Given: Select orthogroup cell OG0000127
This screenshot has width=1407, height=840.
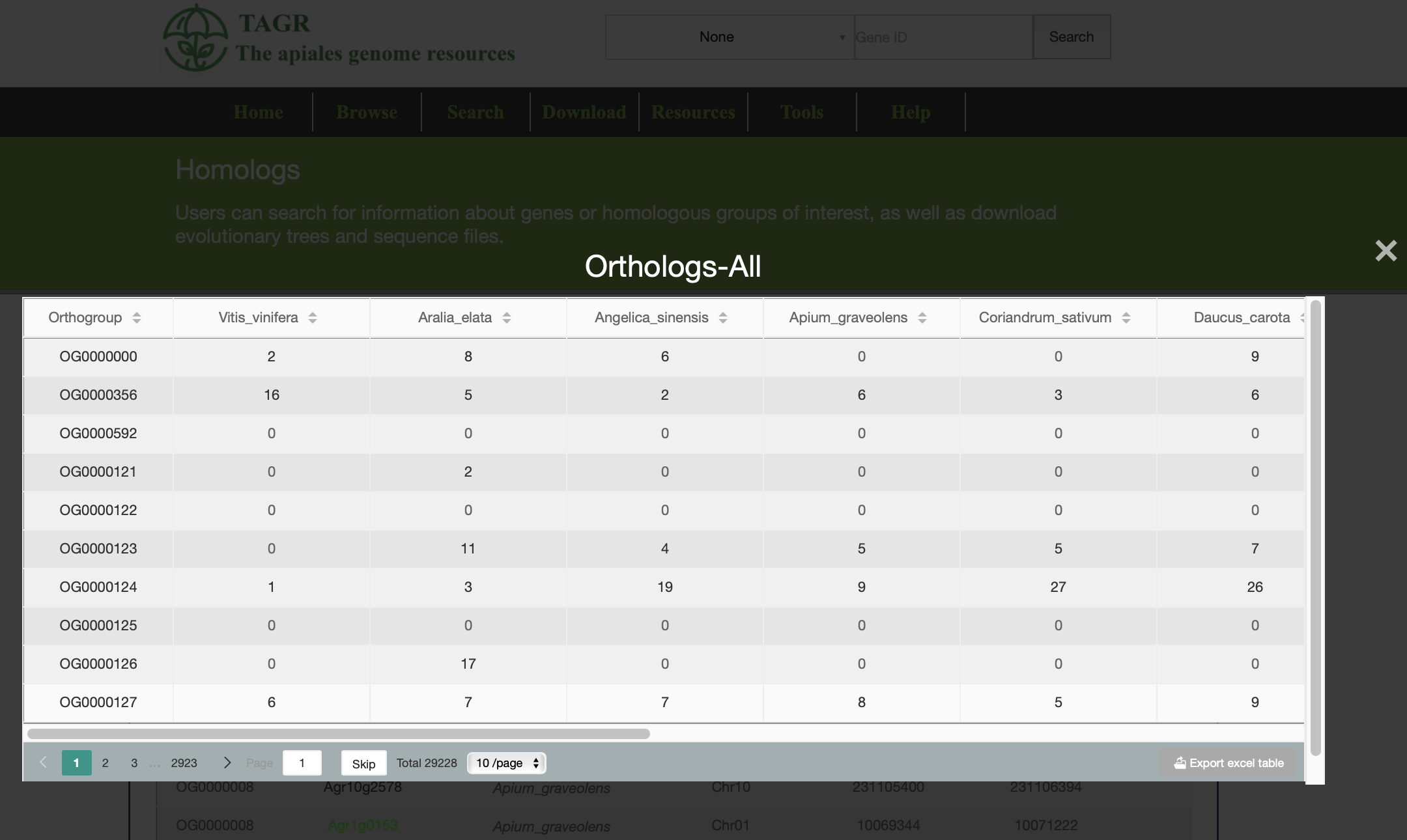Looking at the screenshot, I should click(98, 703).
